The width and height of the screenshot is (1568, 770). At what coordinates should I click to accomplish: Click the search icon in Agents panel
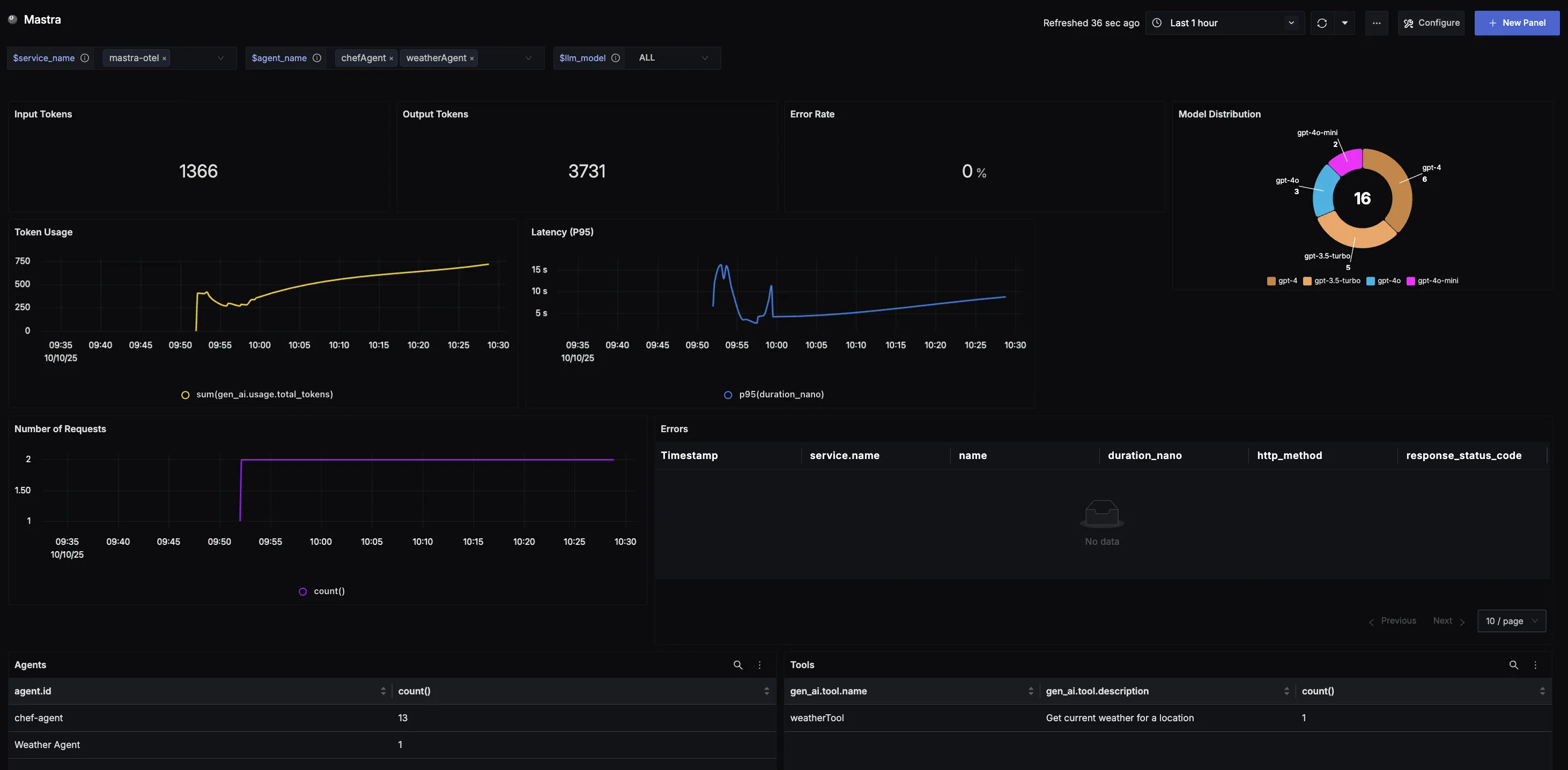[738, 665]
